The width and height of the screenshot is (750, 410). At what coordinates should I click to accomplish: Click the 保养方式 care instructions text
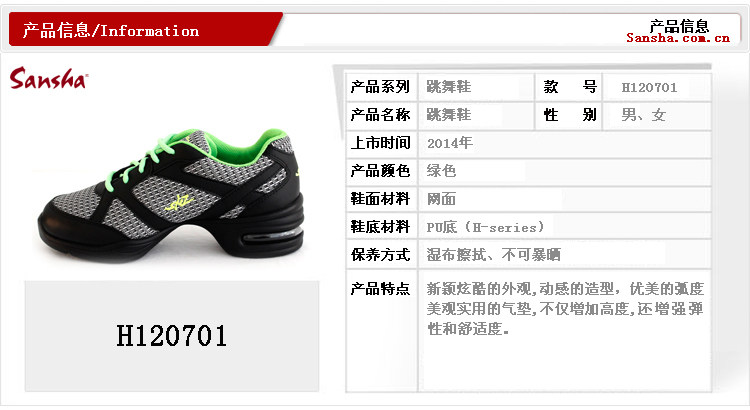pos(493,255)
